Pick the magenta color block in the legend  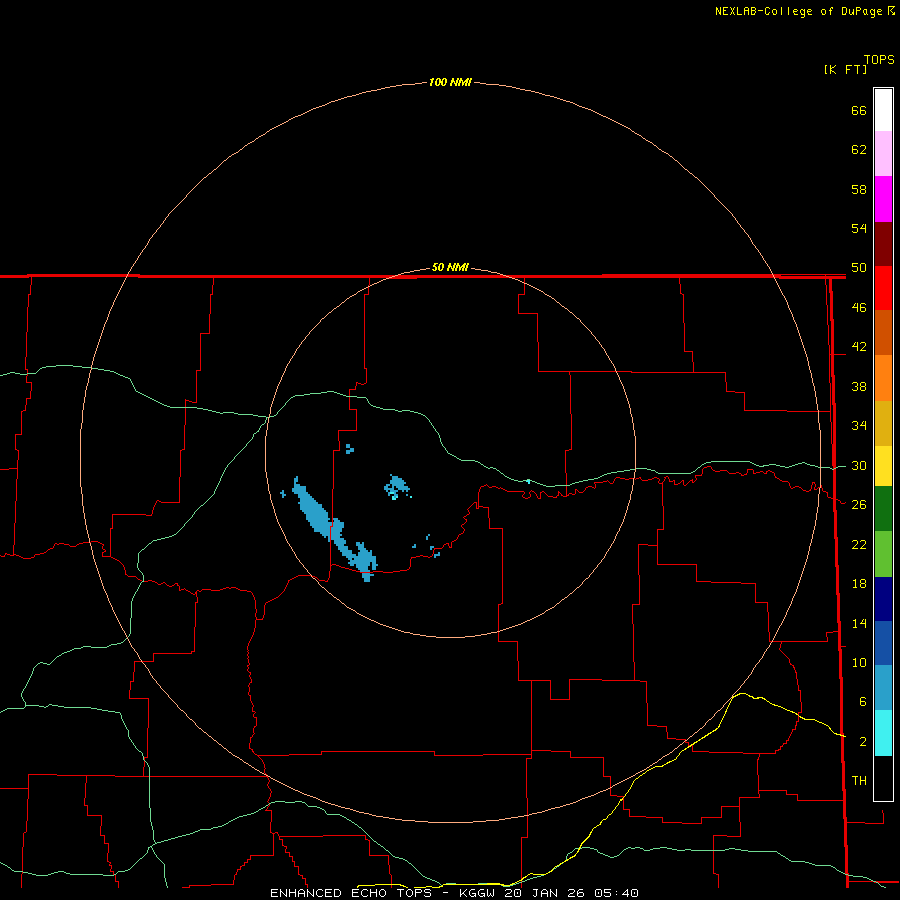point(883,199)
